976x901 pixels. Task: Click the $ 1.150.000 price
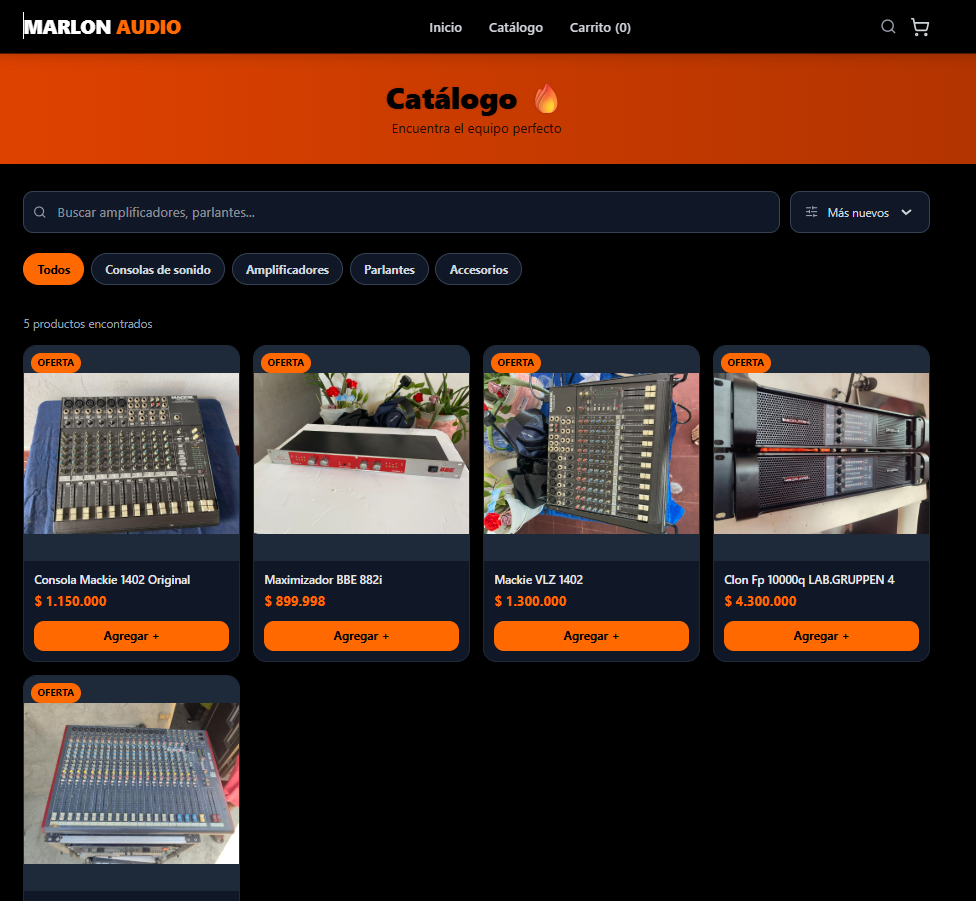tap(70, 601)
